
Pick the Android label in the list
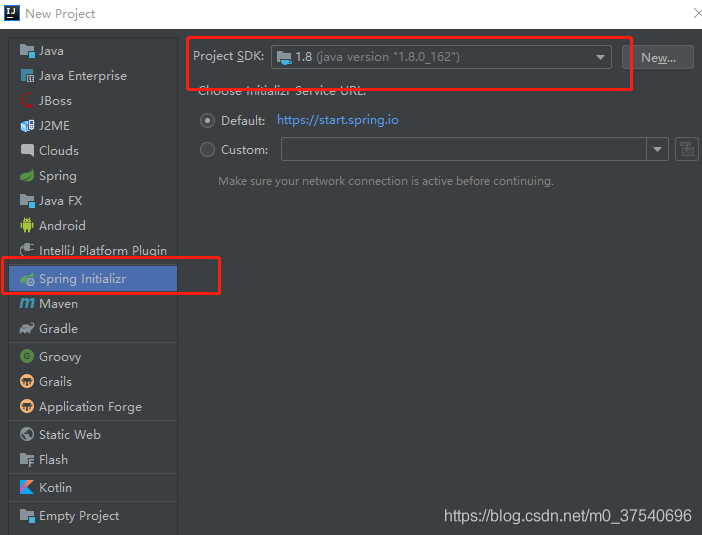(x=62, y=226)
